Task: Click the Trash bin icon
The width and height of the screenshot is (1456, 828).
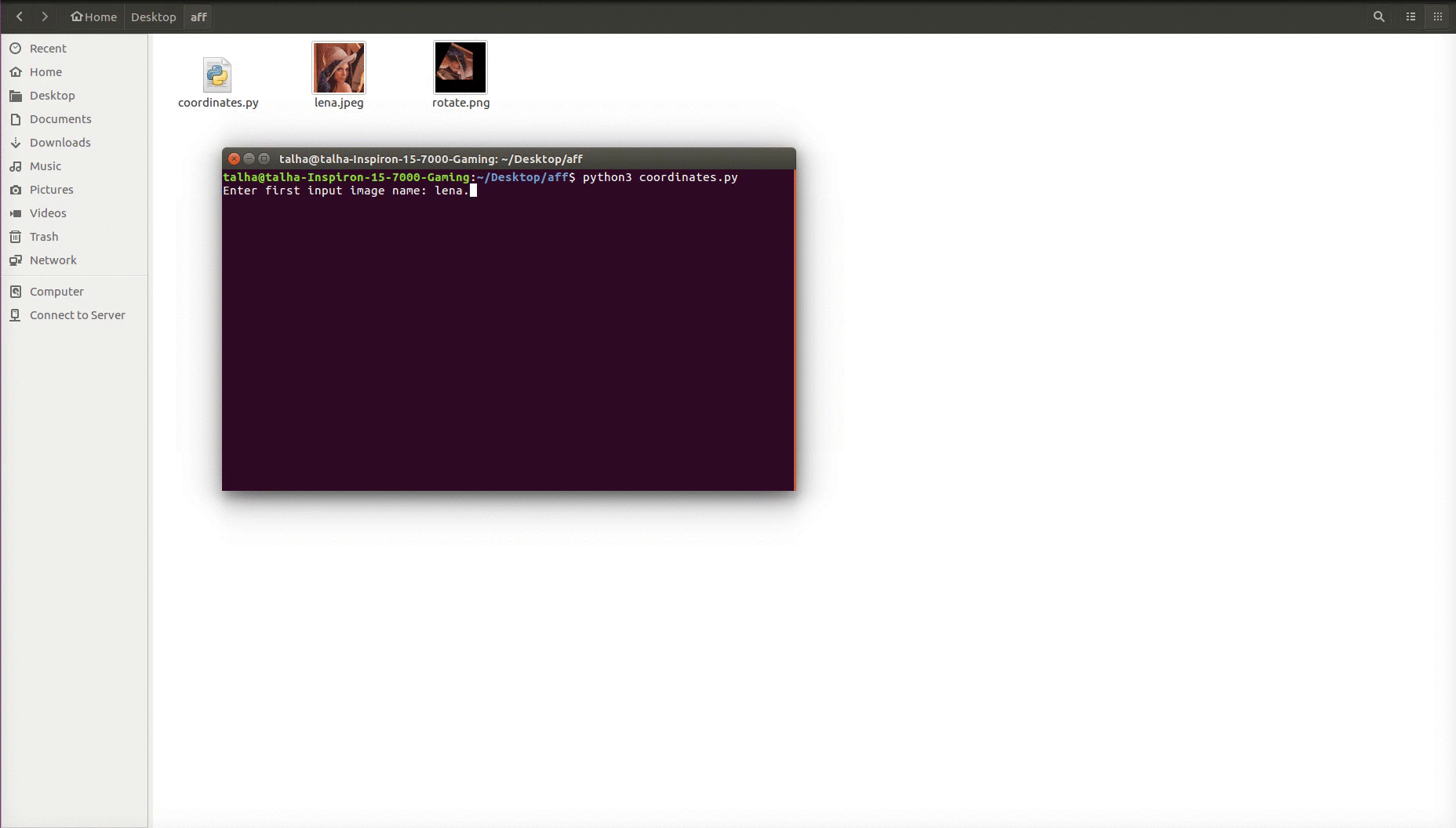Action: click(x=16, y=237)
